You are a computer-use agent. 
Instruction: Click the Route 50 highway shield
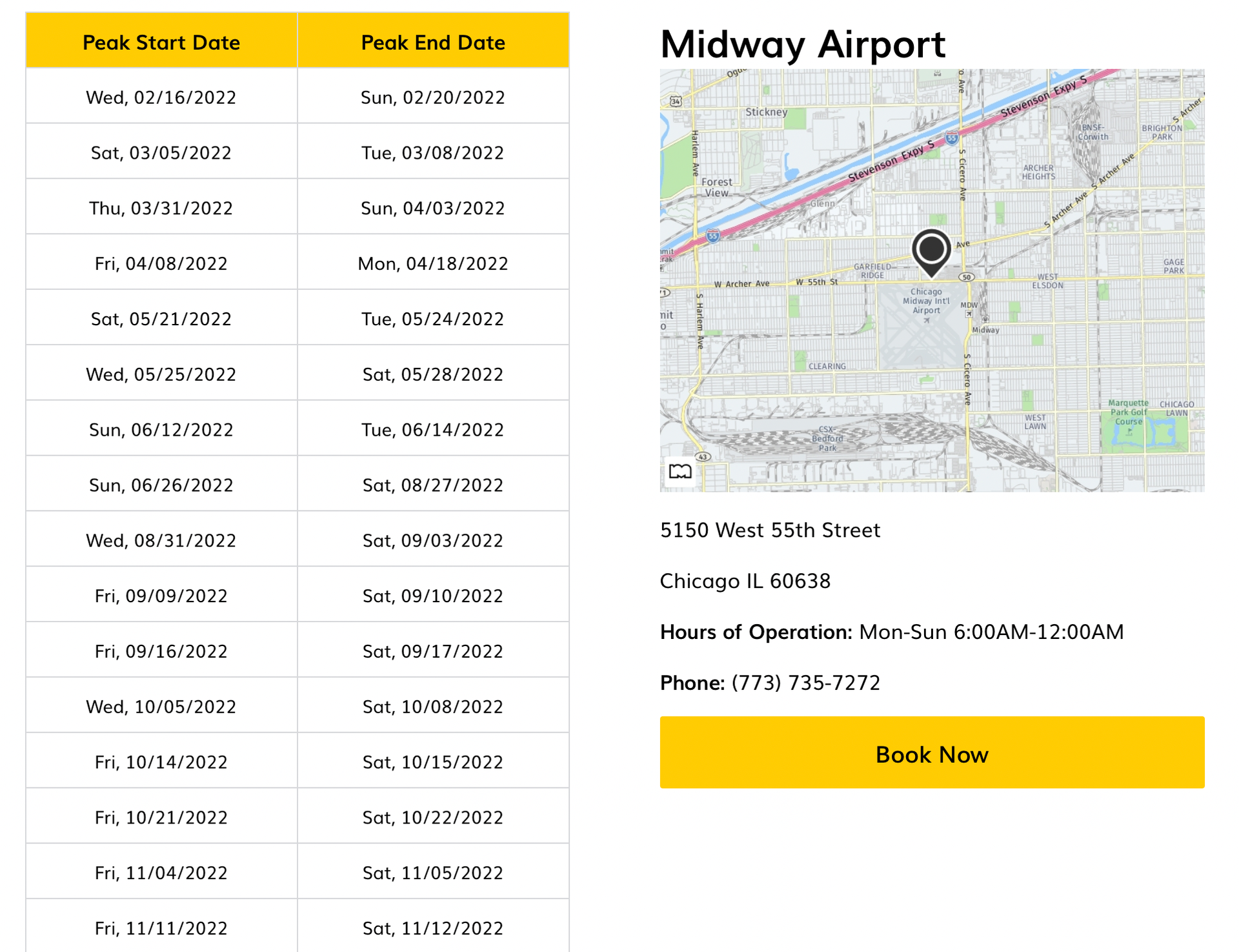pyautogui.click(x=966, y=277)
